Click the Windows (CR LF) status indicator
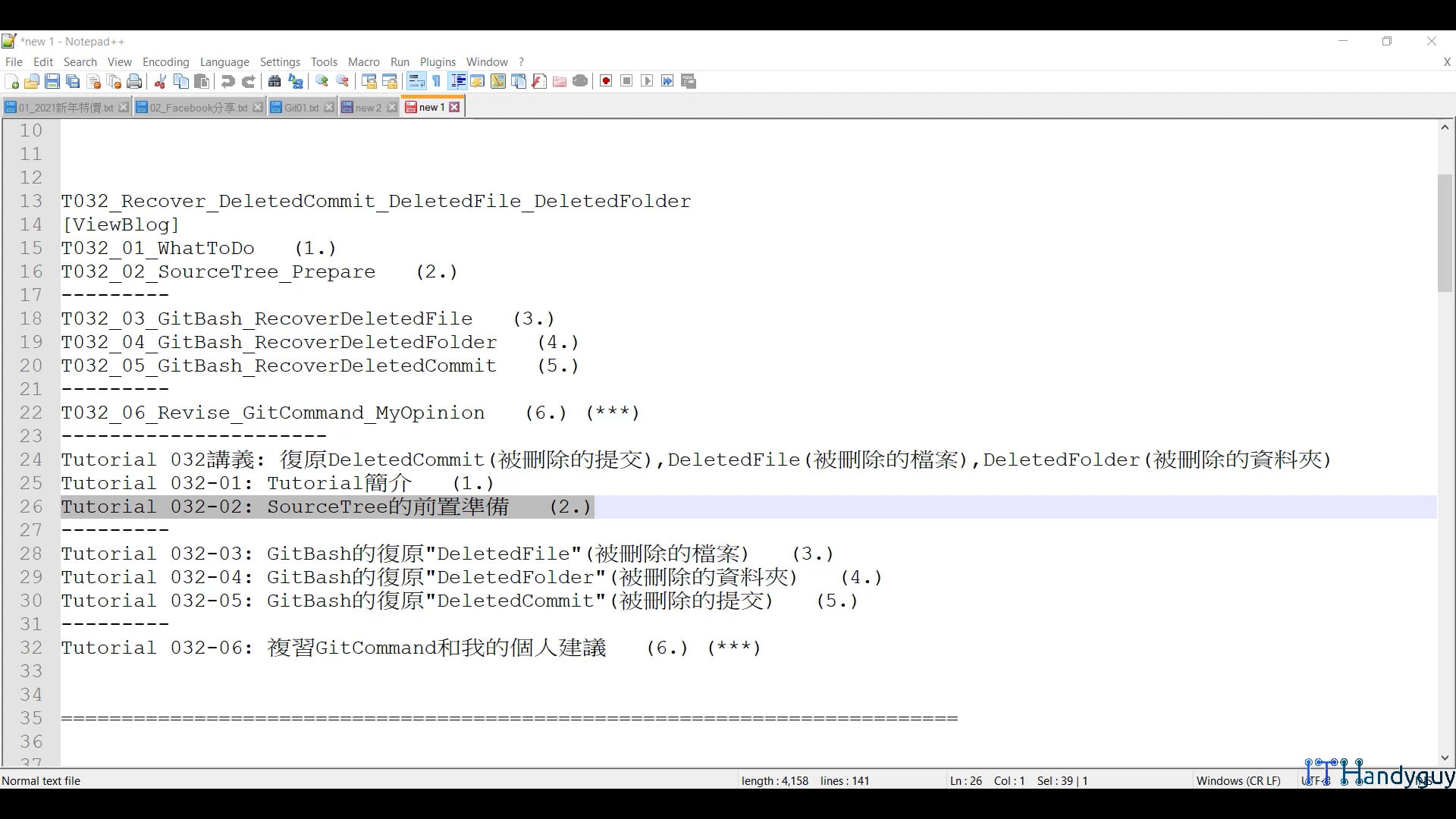 (1238, 780)
